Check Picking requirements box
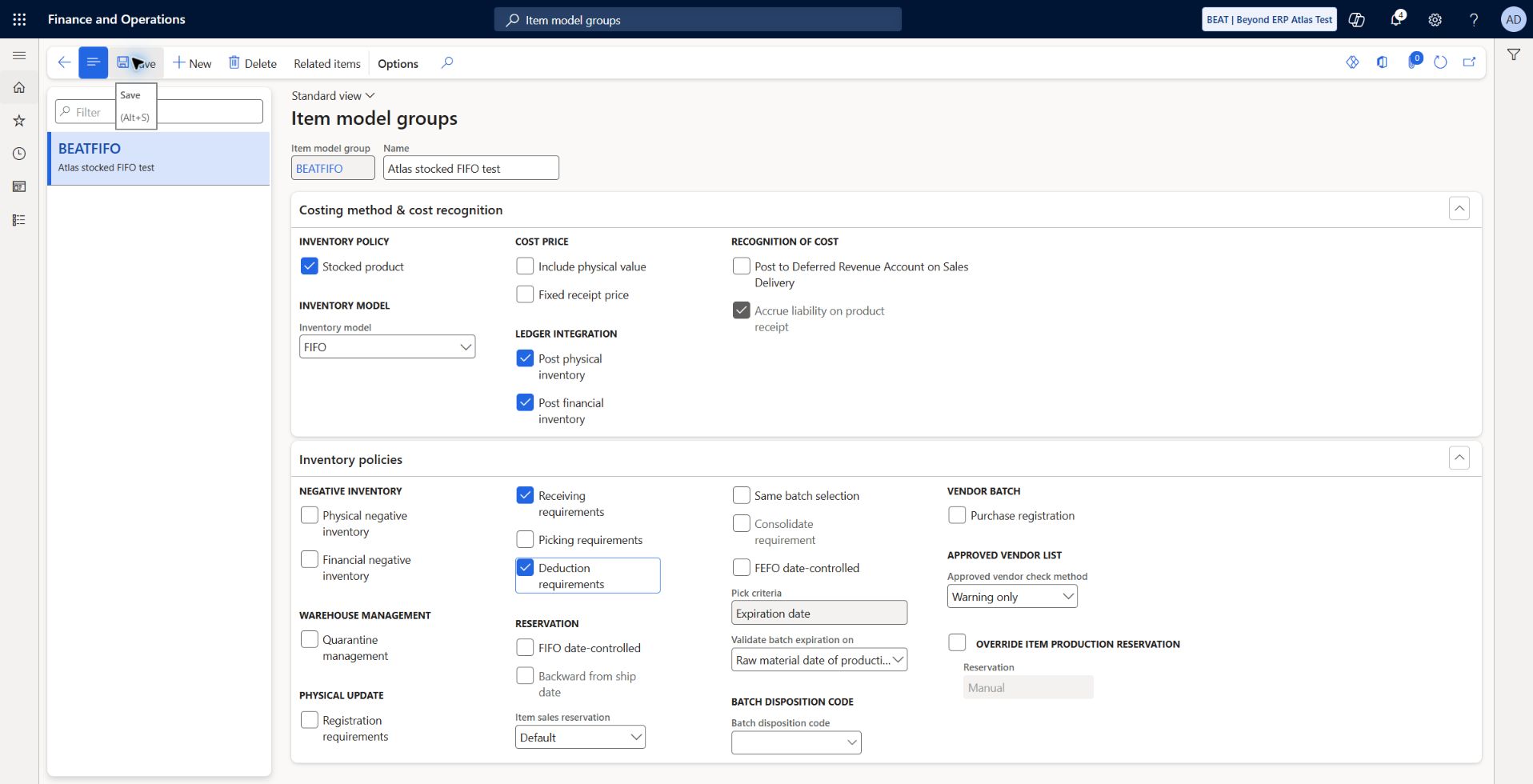 tap(525, 540)
